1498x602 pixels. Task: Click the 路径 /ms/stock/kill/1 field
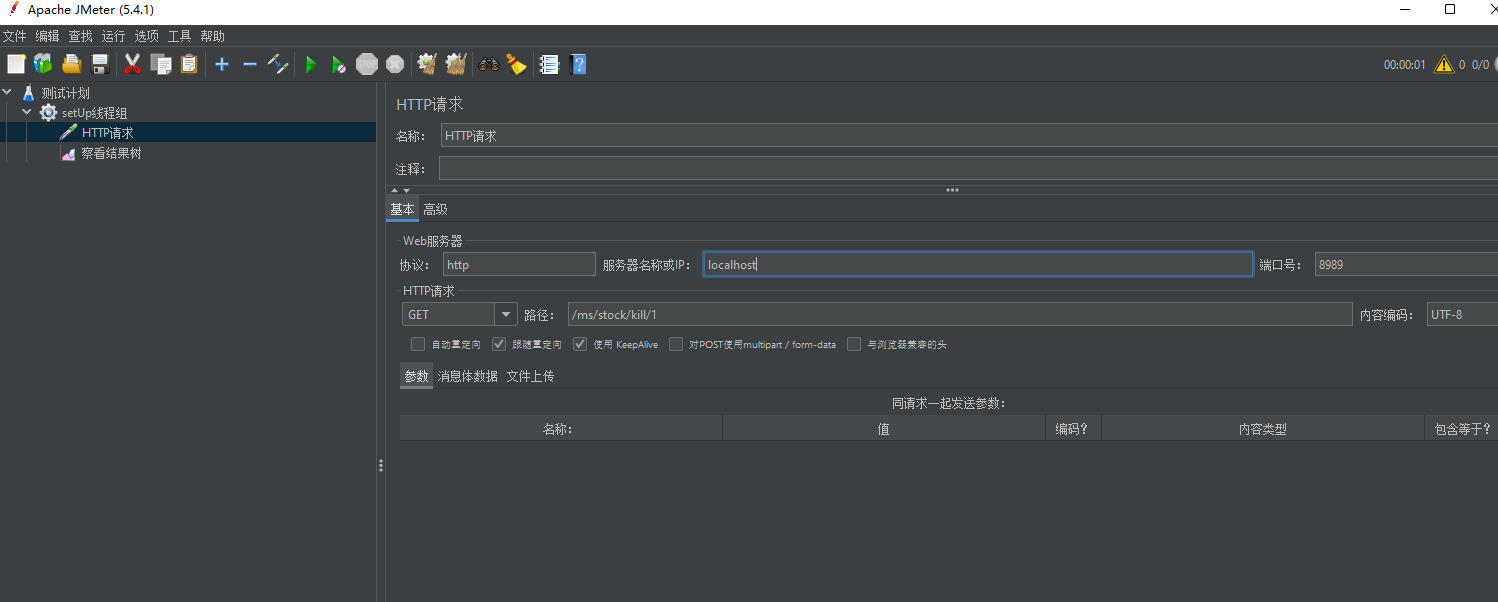960,314
